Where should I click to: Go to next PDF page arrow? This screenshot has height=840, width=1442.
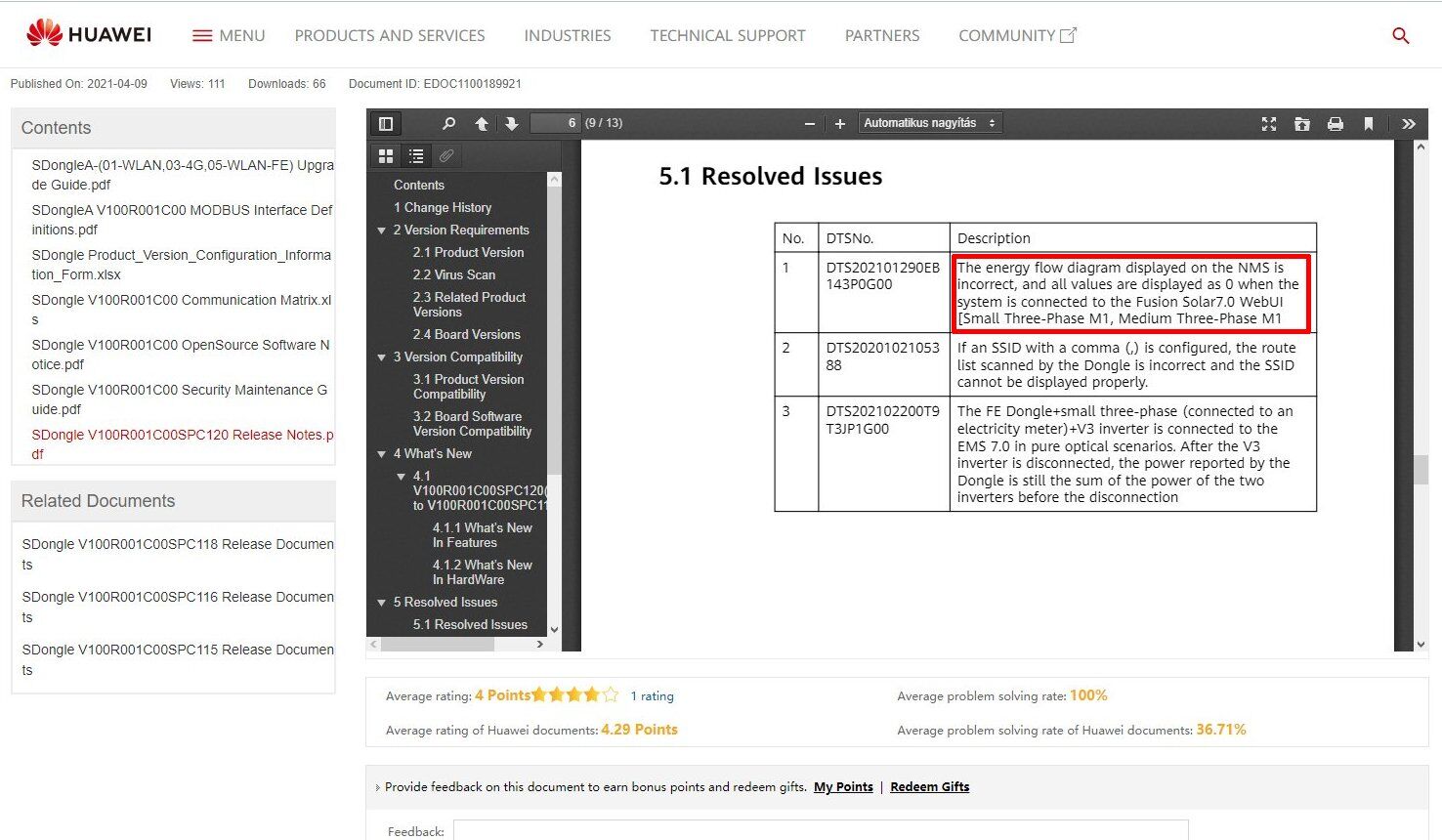tap(511, 123)
